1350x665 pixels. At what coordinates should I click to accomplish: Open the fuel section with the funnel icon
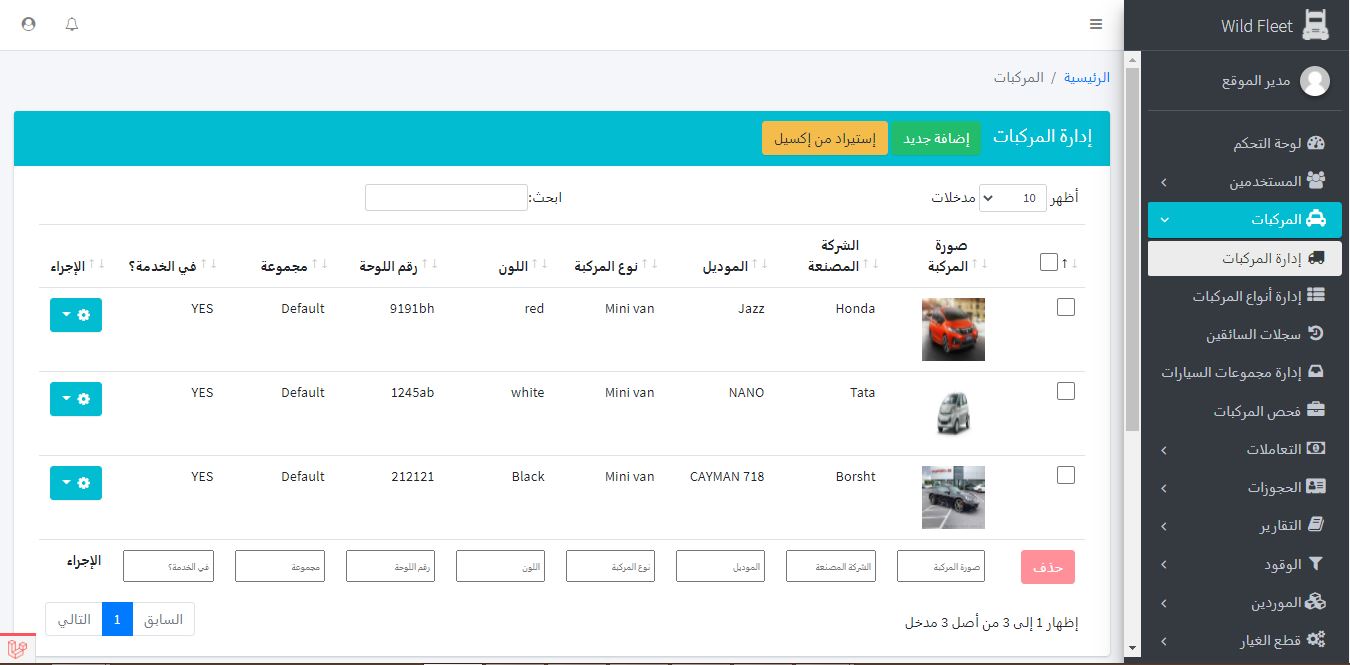pyautogui.click(x=1316, y=565)
